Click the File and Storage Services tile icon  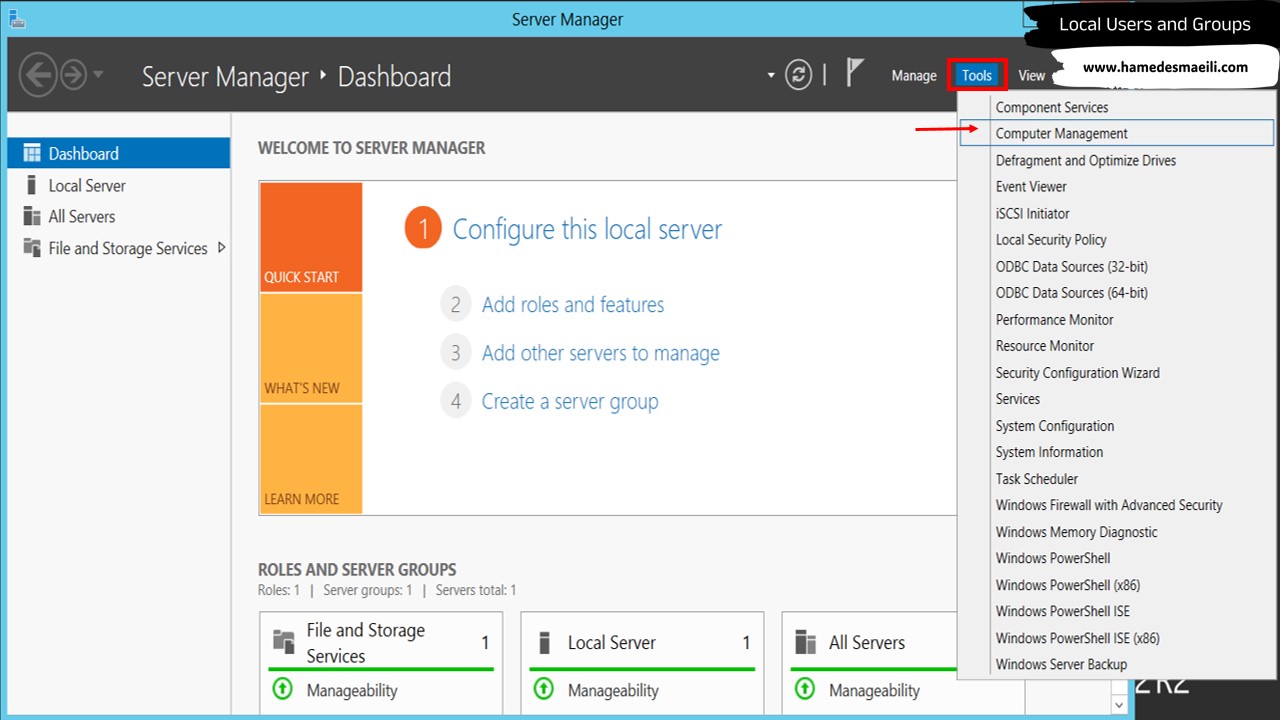click(284, 642)
